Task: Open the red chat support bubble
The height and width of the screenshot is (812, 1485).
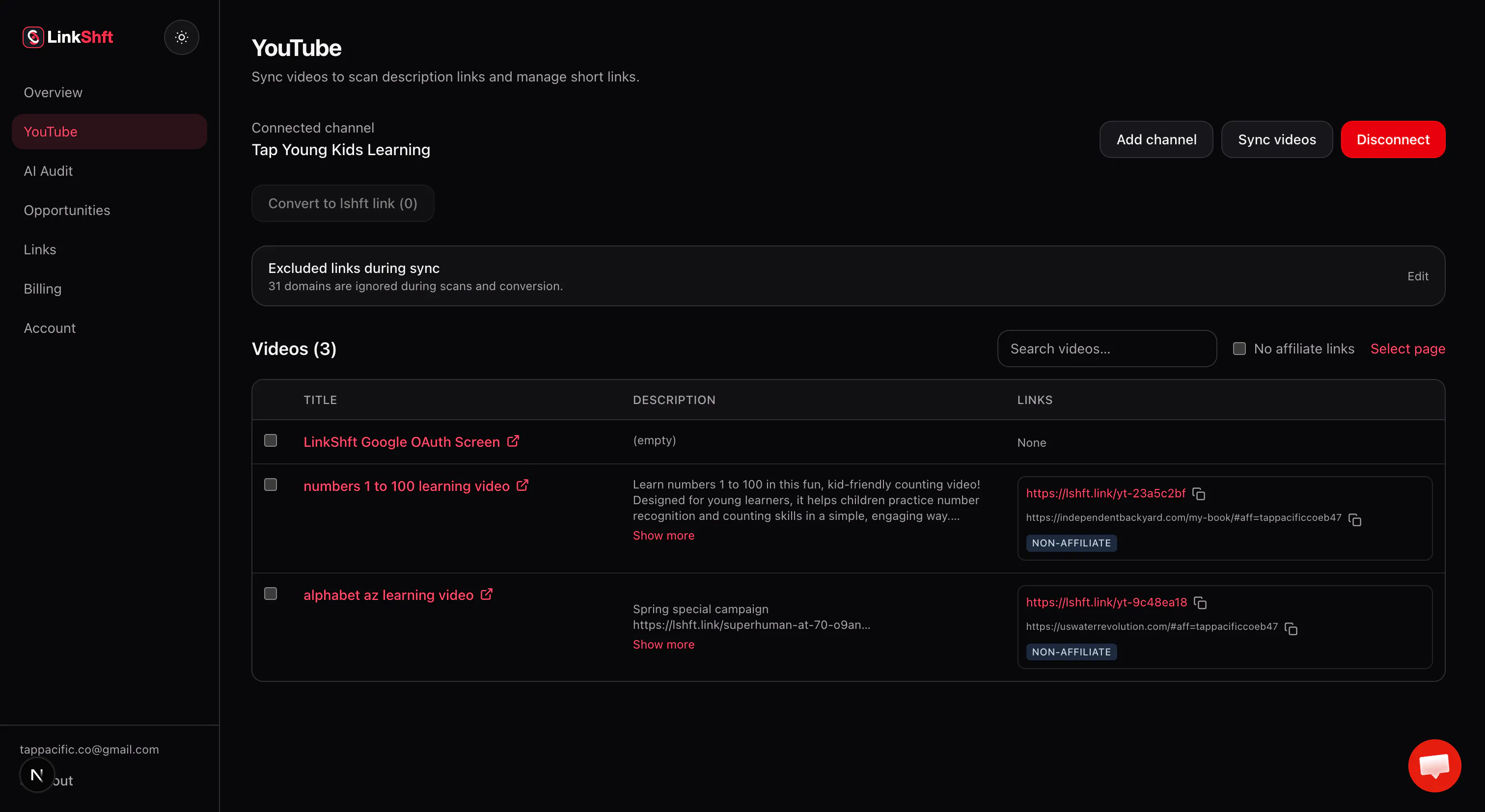Action: tap(1434, 765)
